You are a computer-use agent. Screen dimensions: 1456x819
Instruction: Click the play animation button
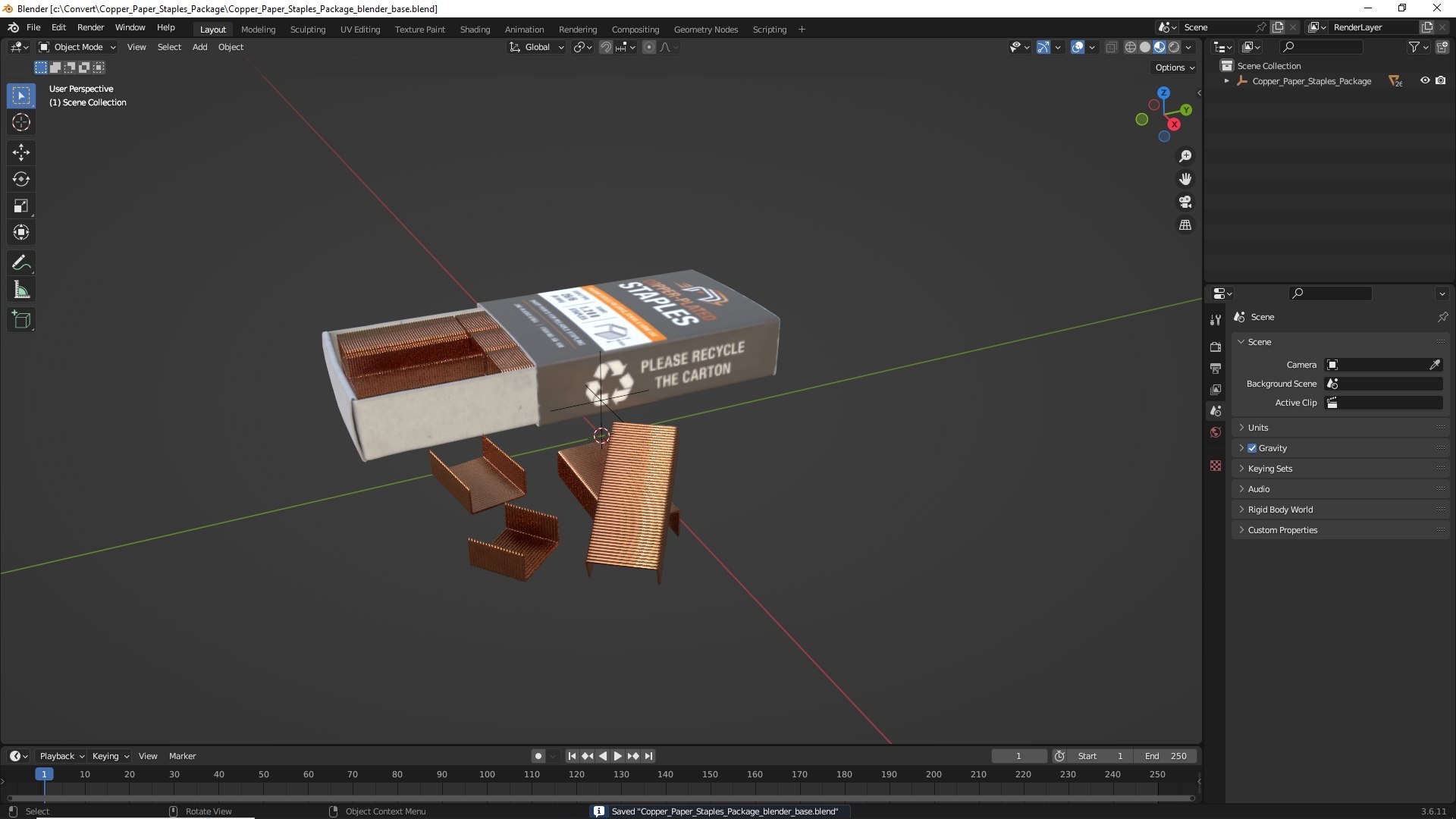point(617,756)
